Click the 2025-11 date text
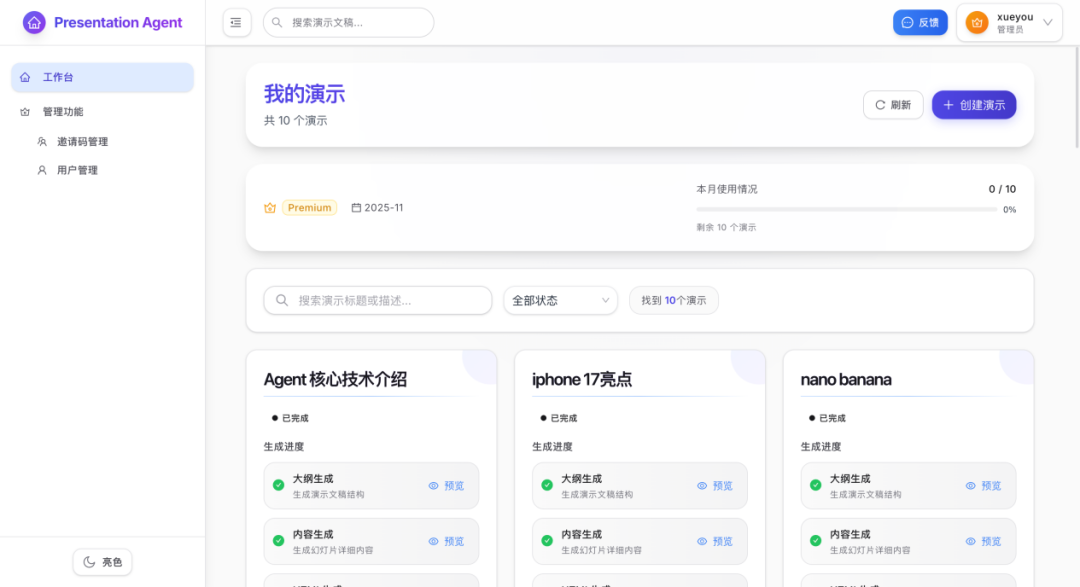Viewport: 1080px width, 587px height. tap(384, 208)
